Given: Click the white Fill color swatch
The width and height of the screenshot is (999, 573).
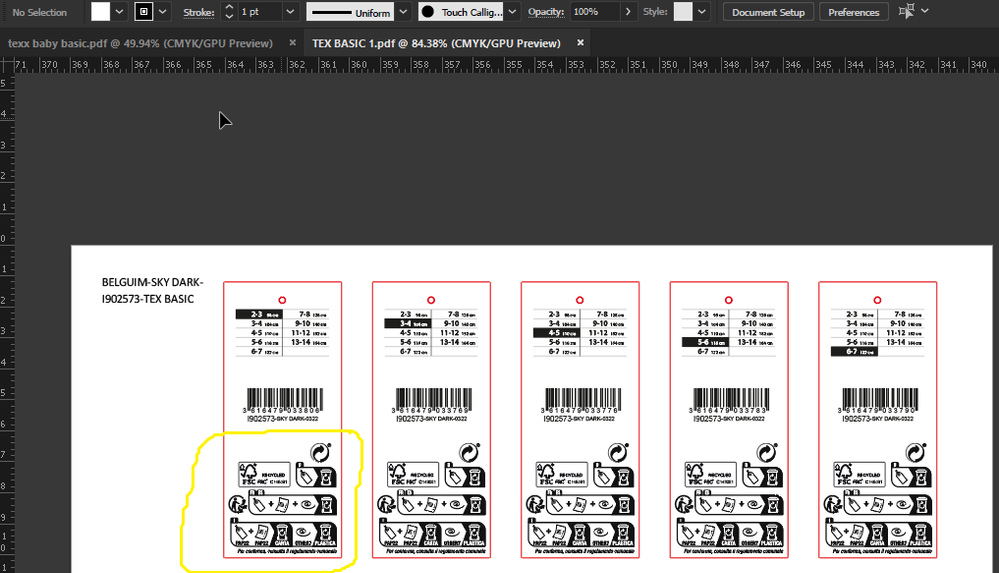Looking at the screenshot, I should pos(101,11).
